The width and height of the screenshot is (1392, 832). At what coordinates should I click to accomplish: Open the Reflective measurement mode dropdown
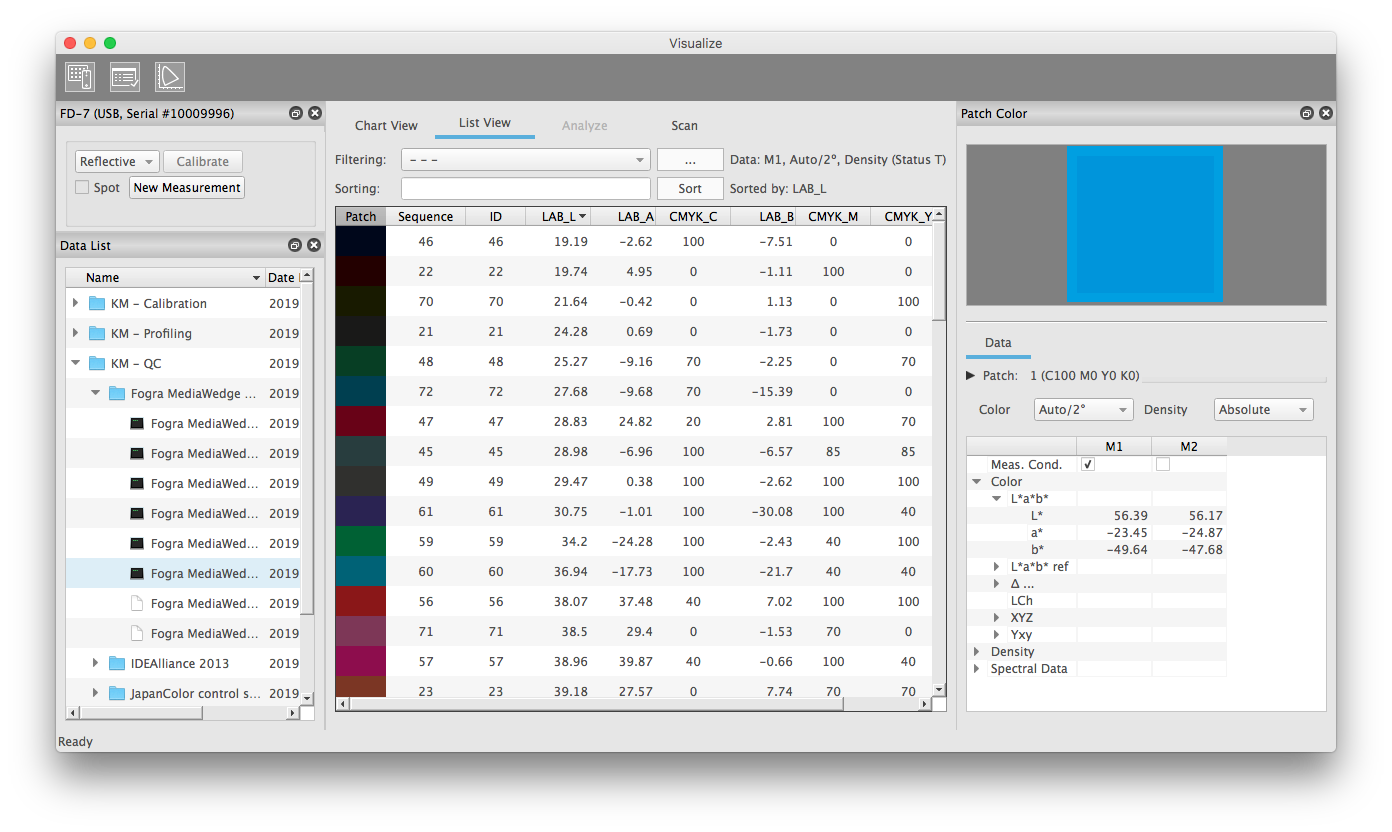[117, 162]
